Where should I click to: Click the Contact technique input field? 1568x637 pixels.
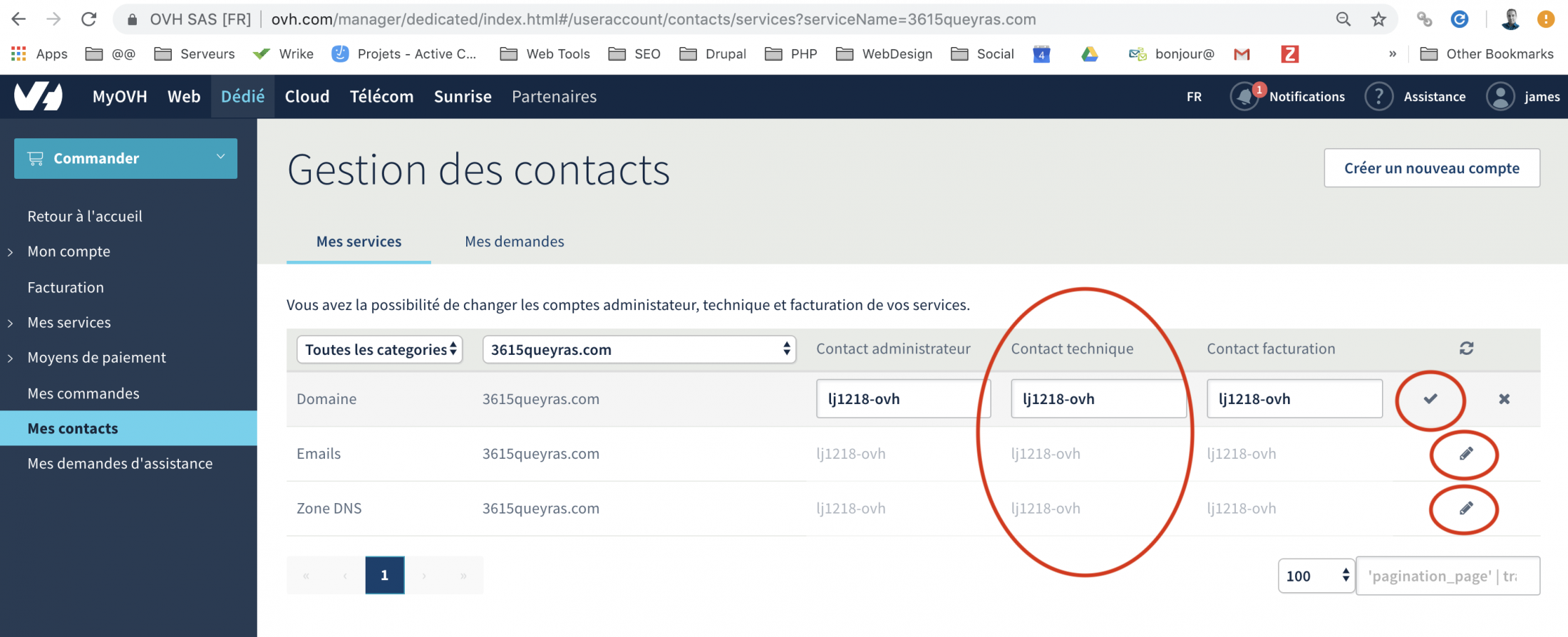coord(1098,399)
